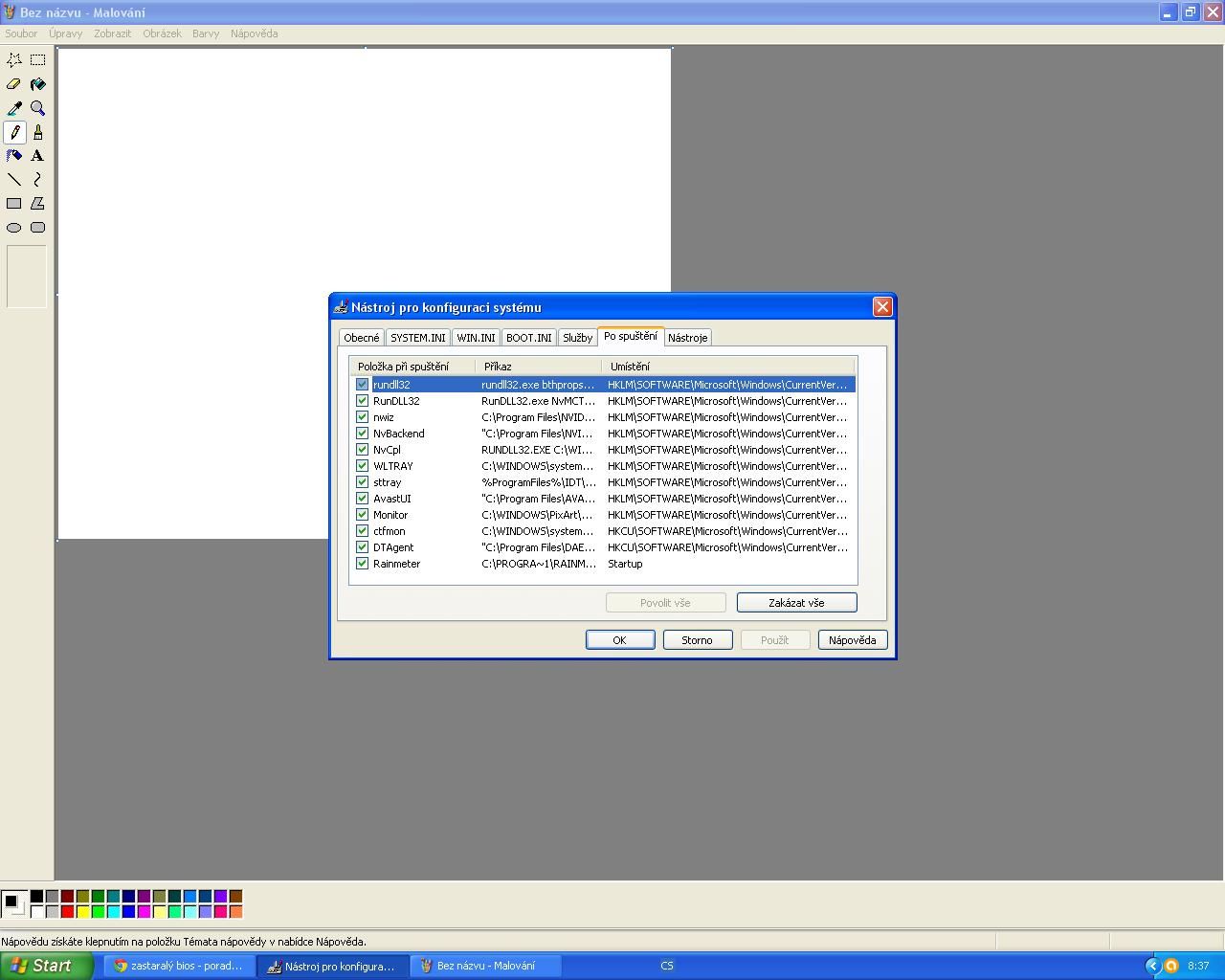Open the Služby tab
The image size is (1225, 980).
coord(578,338)
